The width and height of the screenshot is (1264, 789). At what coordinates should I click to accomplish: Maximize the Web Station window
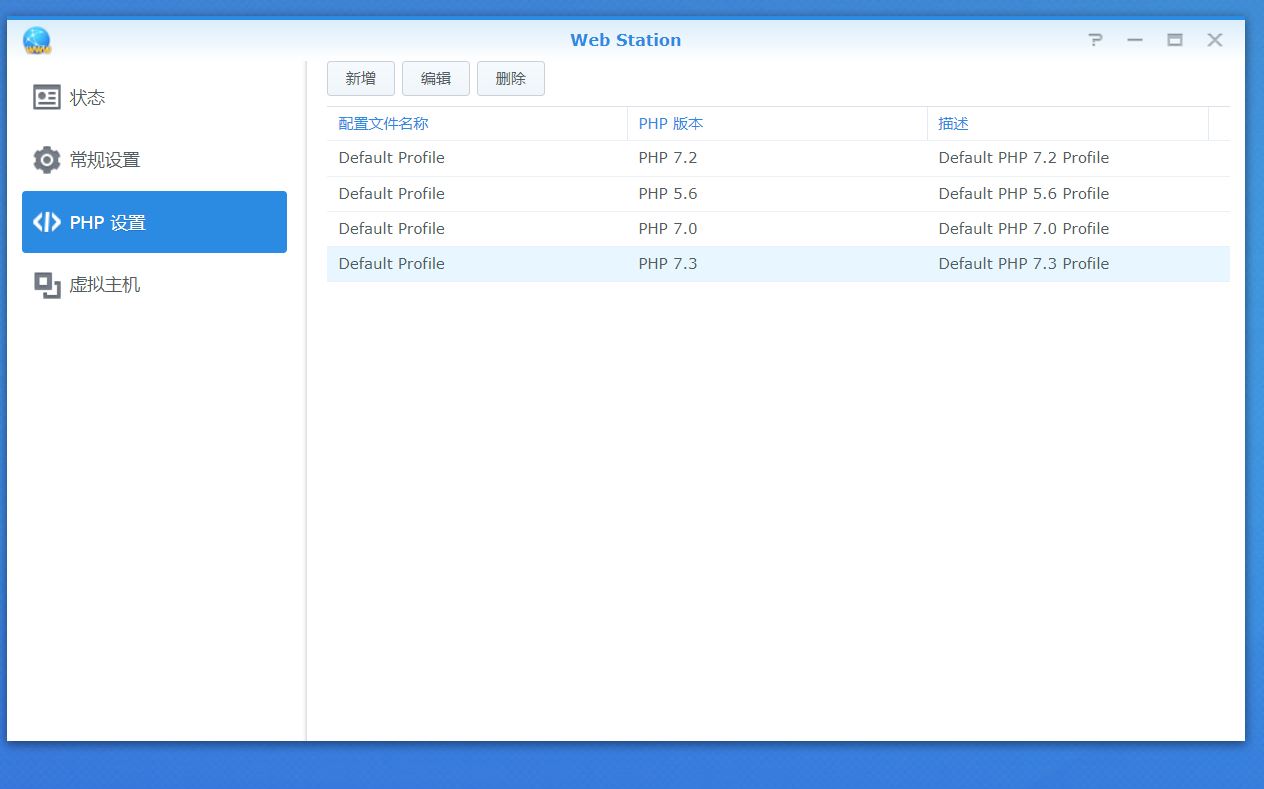pyautogui.click(x=1175, y=40)
